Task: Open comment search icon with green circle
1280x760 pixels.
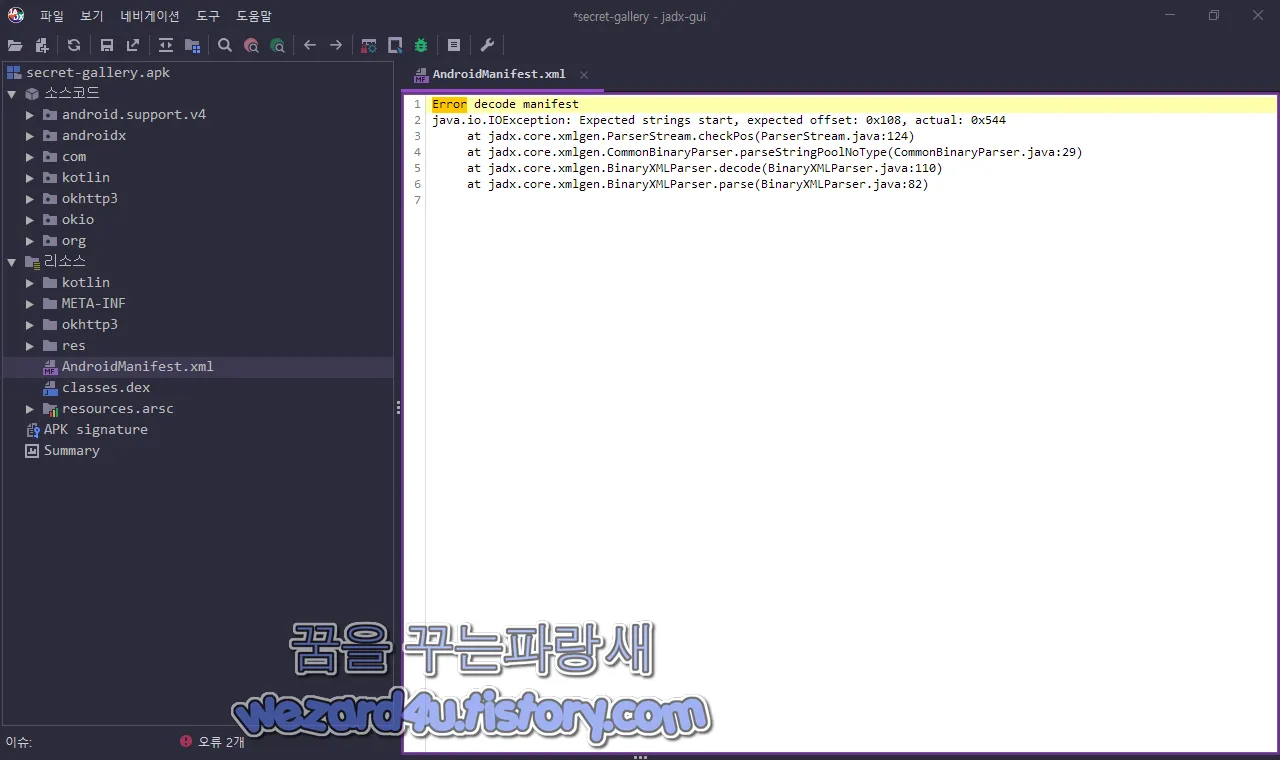Action: [x=277, y=45]
